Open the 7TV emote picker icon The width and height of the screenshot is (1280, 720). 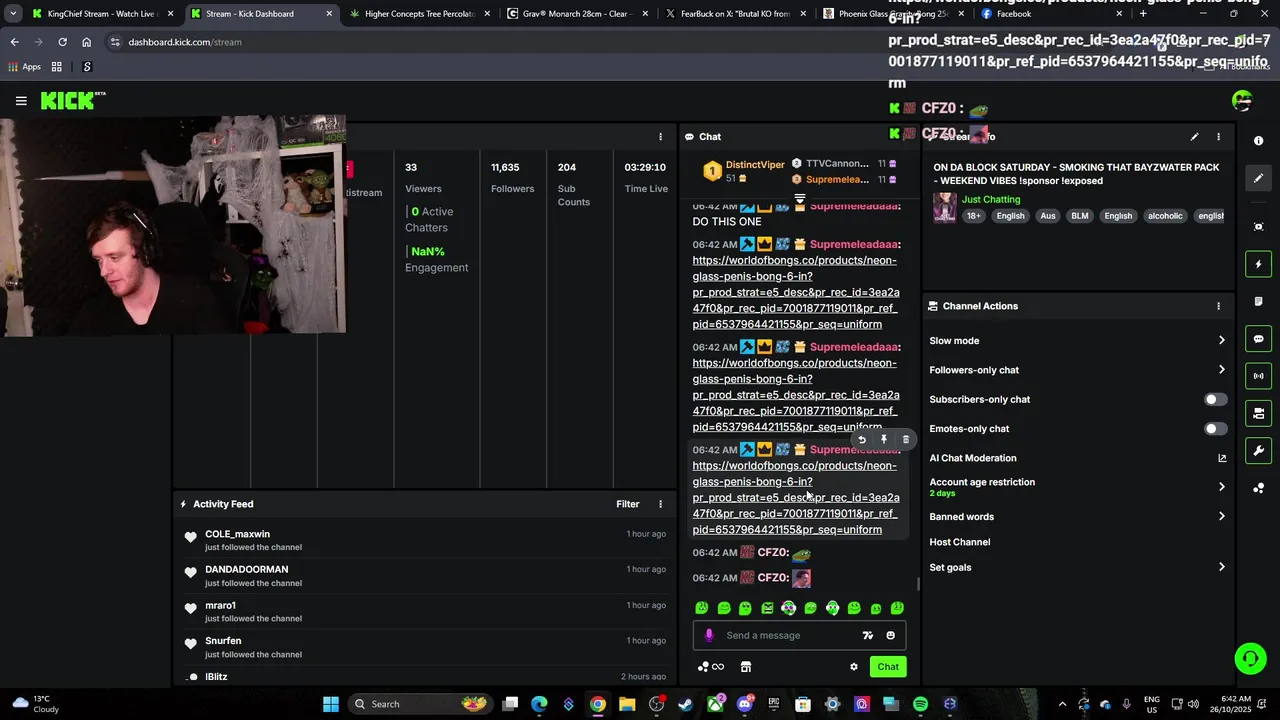[x=867, y=635]
